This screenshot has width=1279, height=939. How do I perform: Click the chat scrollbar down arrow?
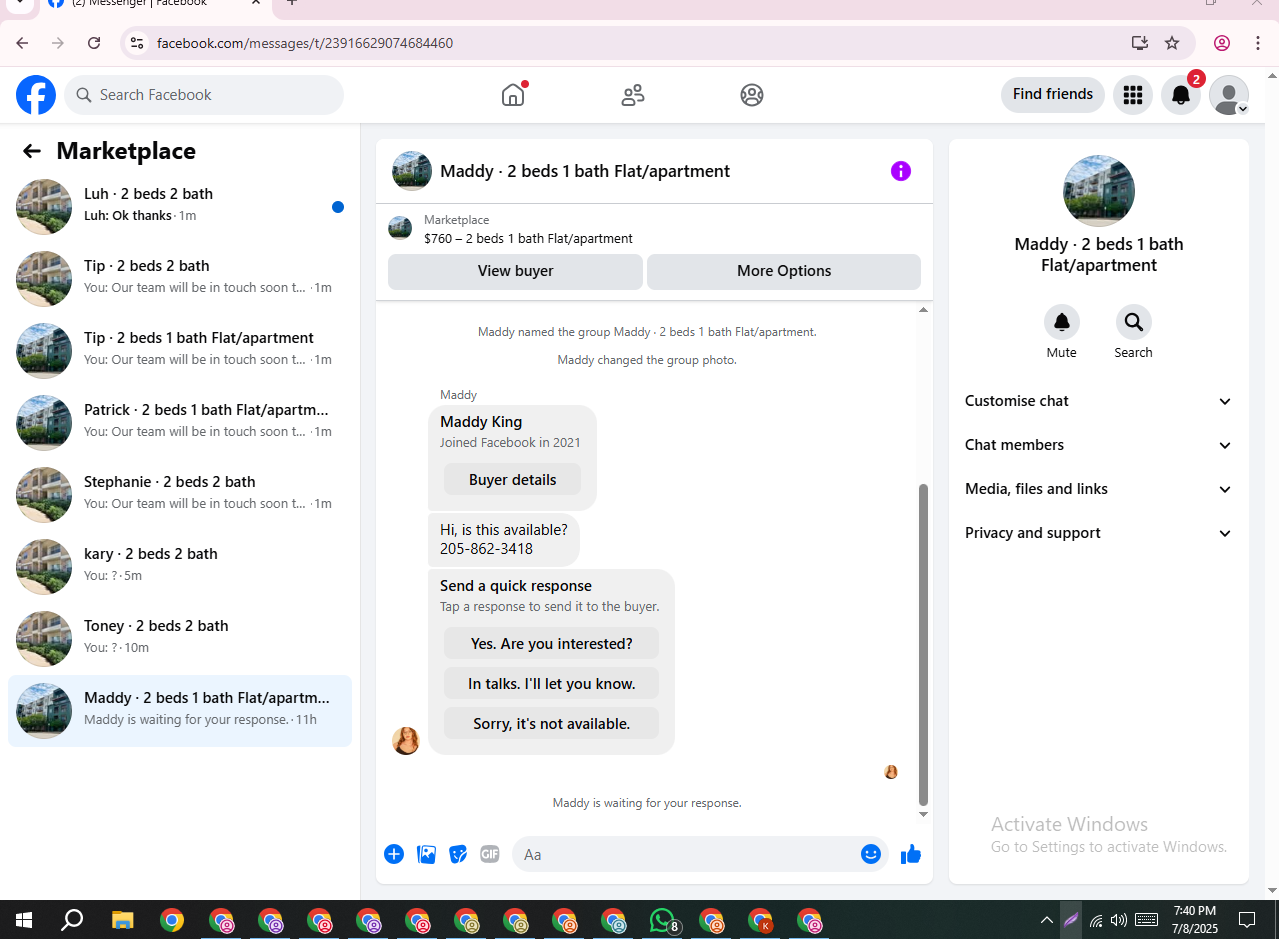pyautogui.click(x=923, y=814)
